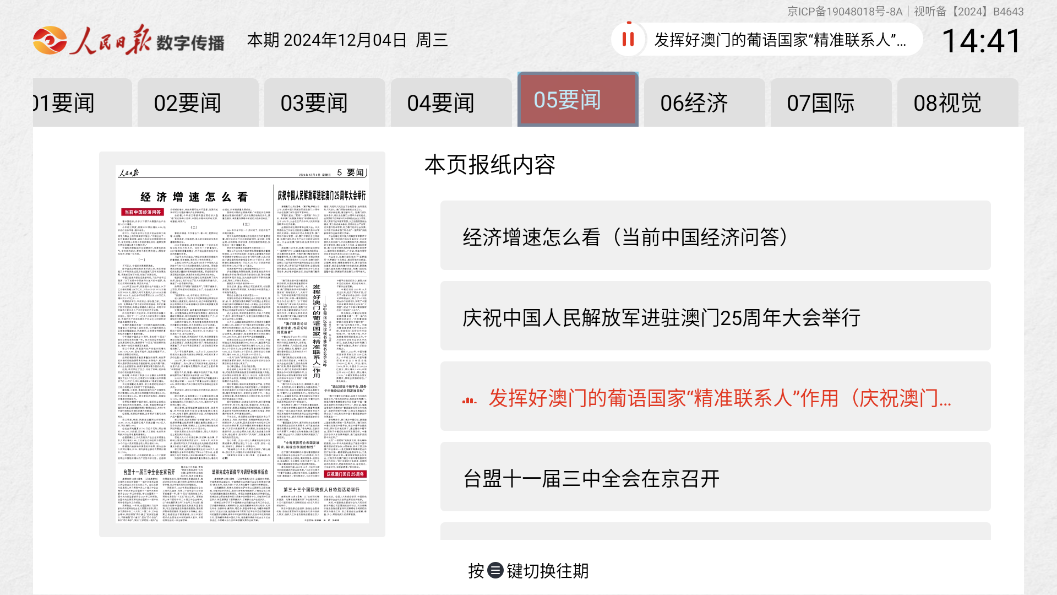
Task: Select the currently playing 发挥好澳门 article
Action: pos(718,398)
